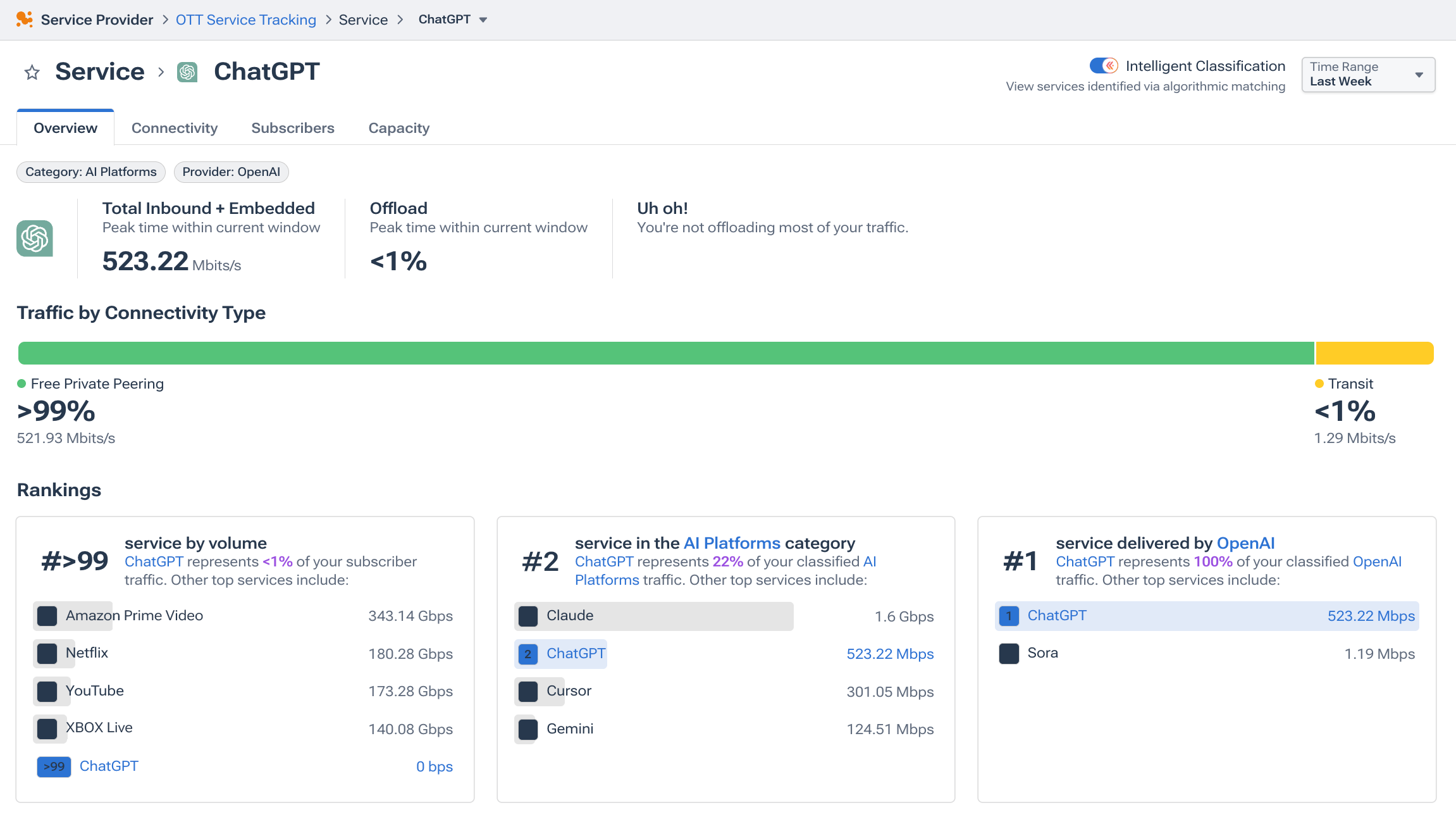
Task: Click the Service Provider breadcrumb item
Action: (x=97, y=20)
